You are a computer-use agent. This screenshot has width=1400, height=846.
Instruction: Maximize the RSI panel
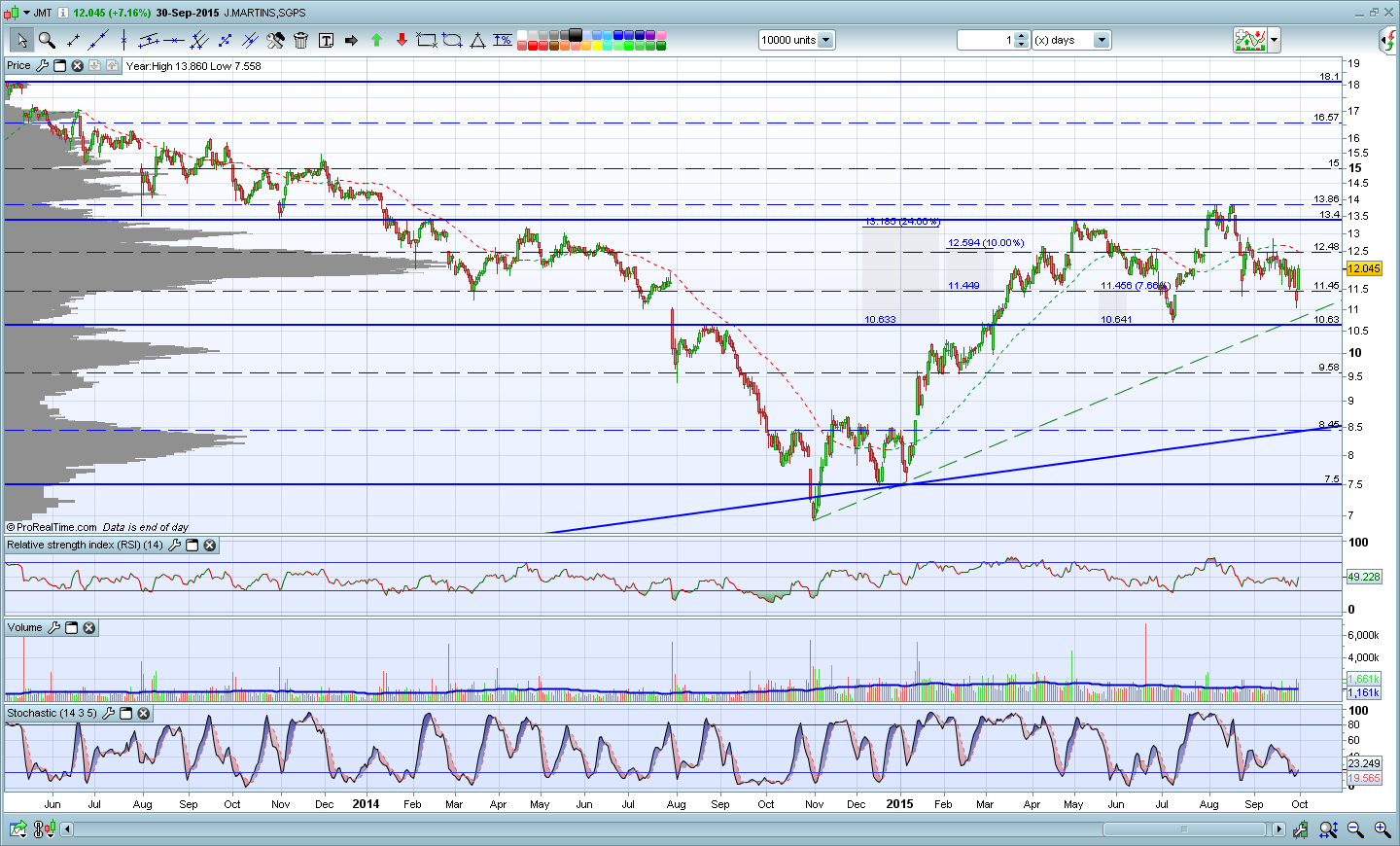pos(192,546)
